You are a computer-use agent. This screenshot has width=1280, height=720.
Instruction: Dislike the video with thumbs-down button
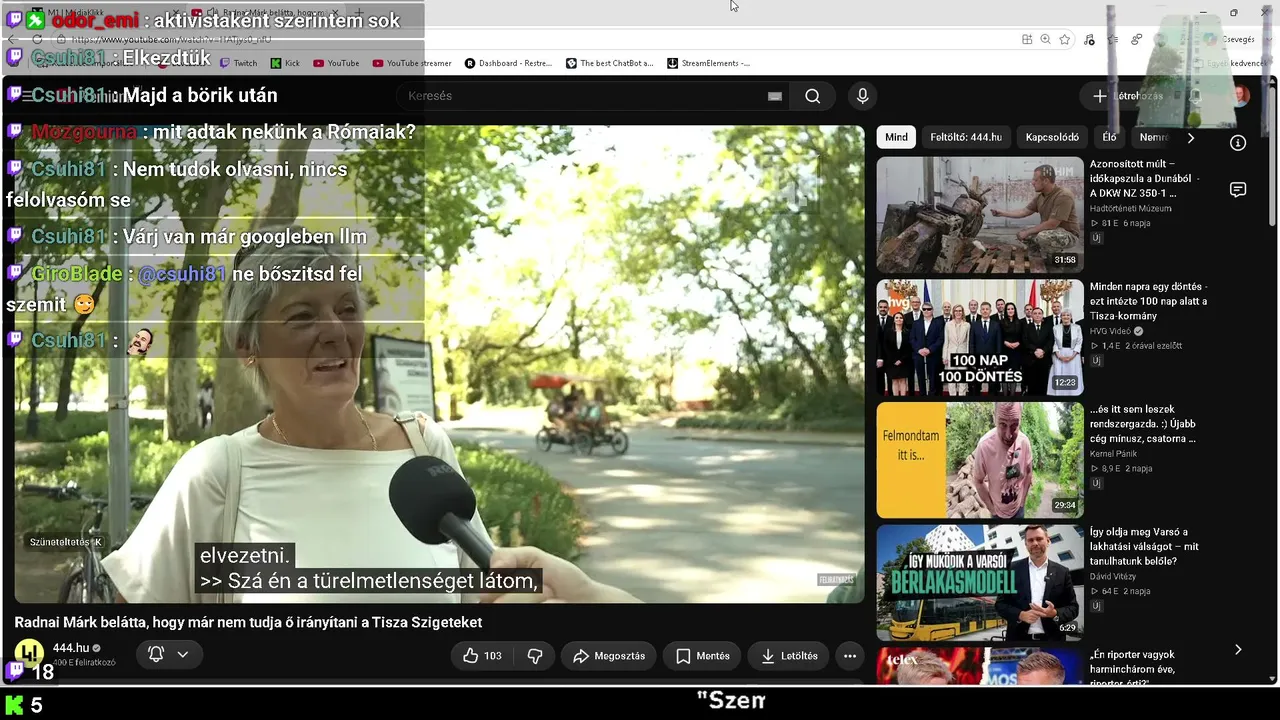[535, 656]
